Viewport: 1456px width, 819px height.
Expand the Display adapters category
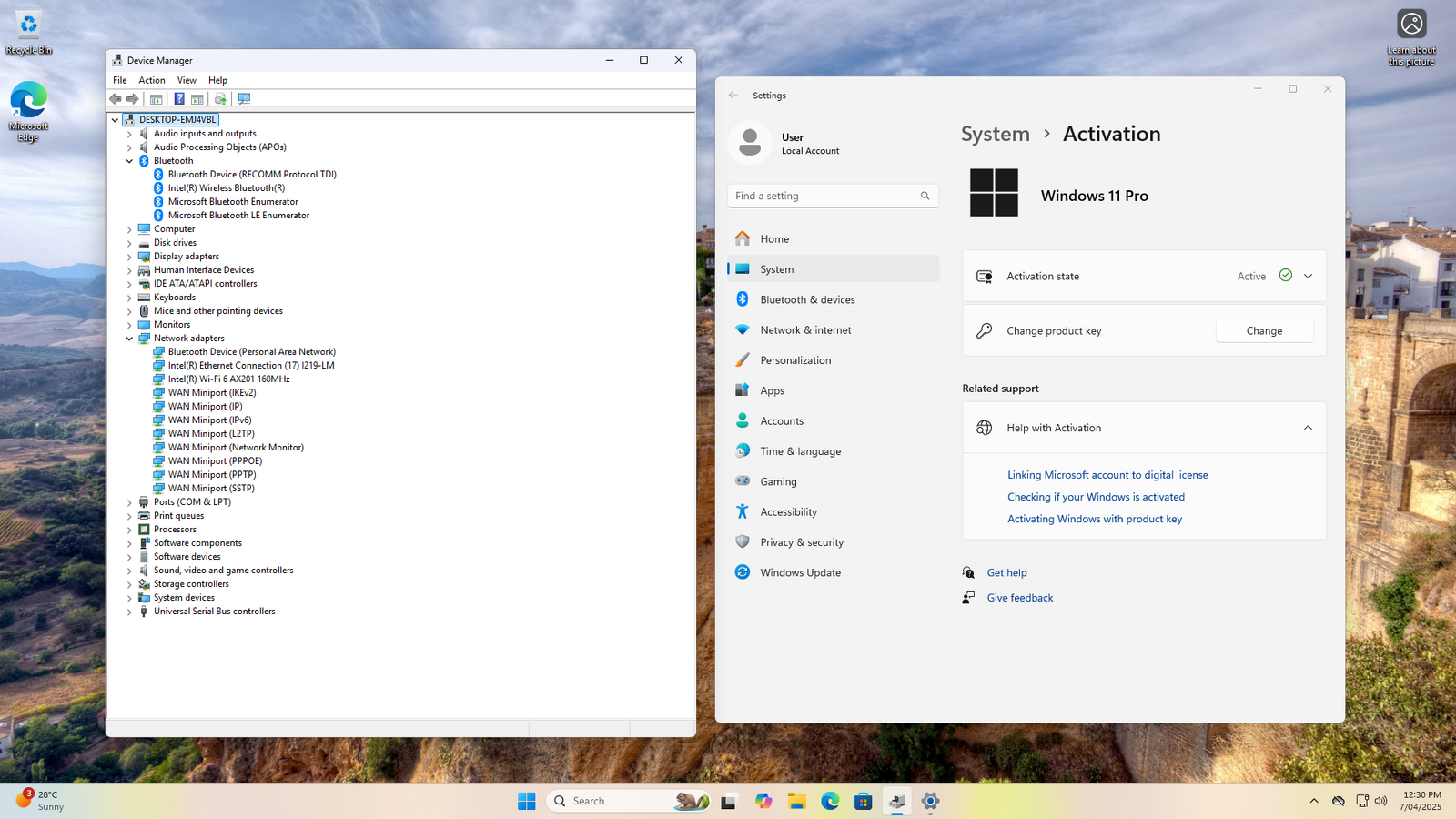point(129,257)
